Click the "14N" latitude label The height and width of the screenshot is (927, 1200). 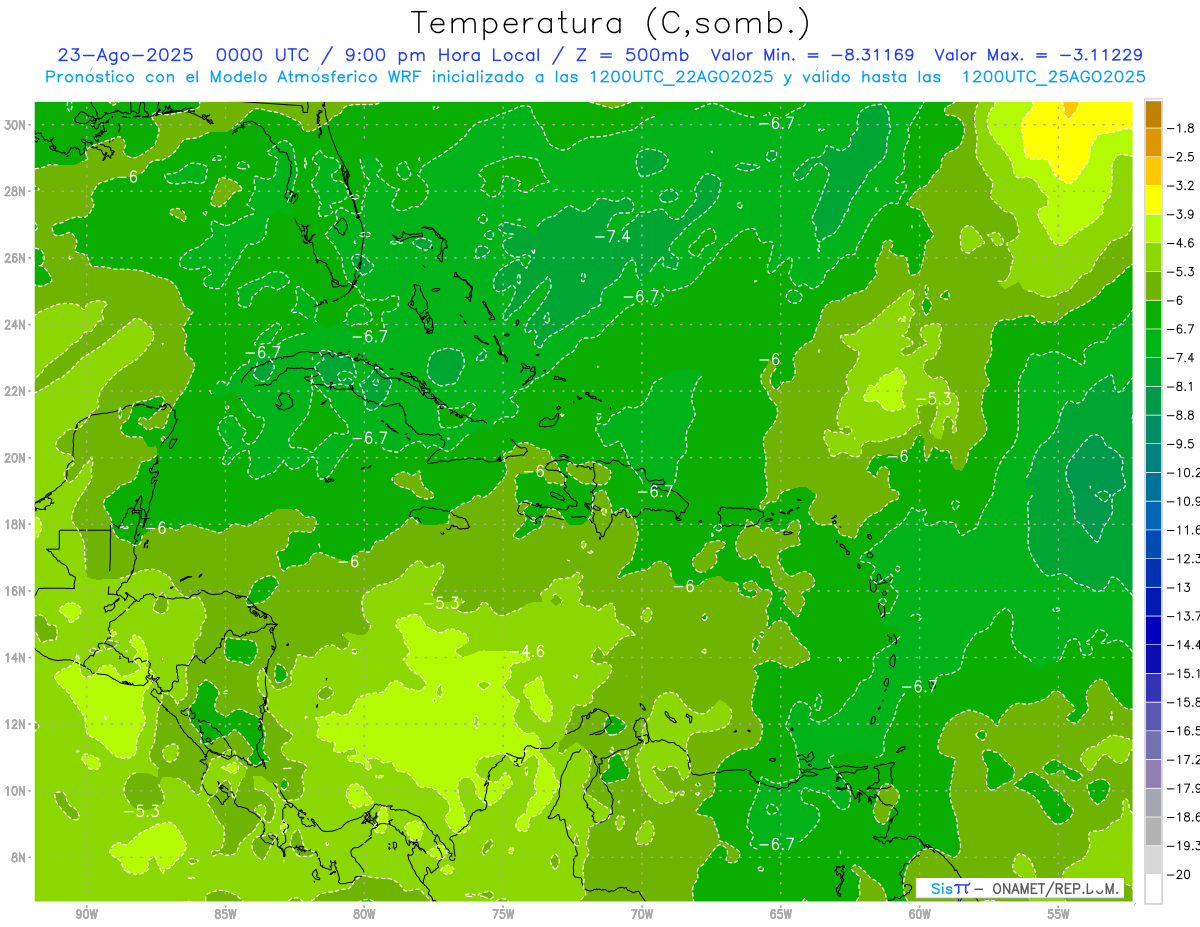pyautogui.click(x=16, y=657)
